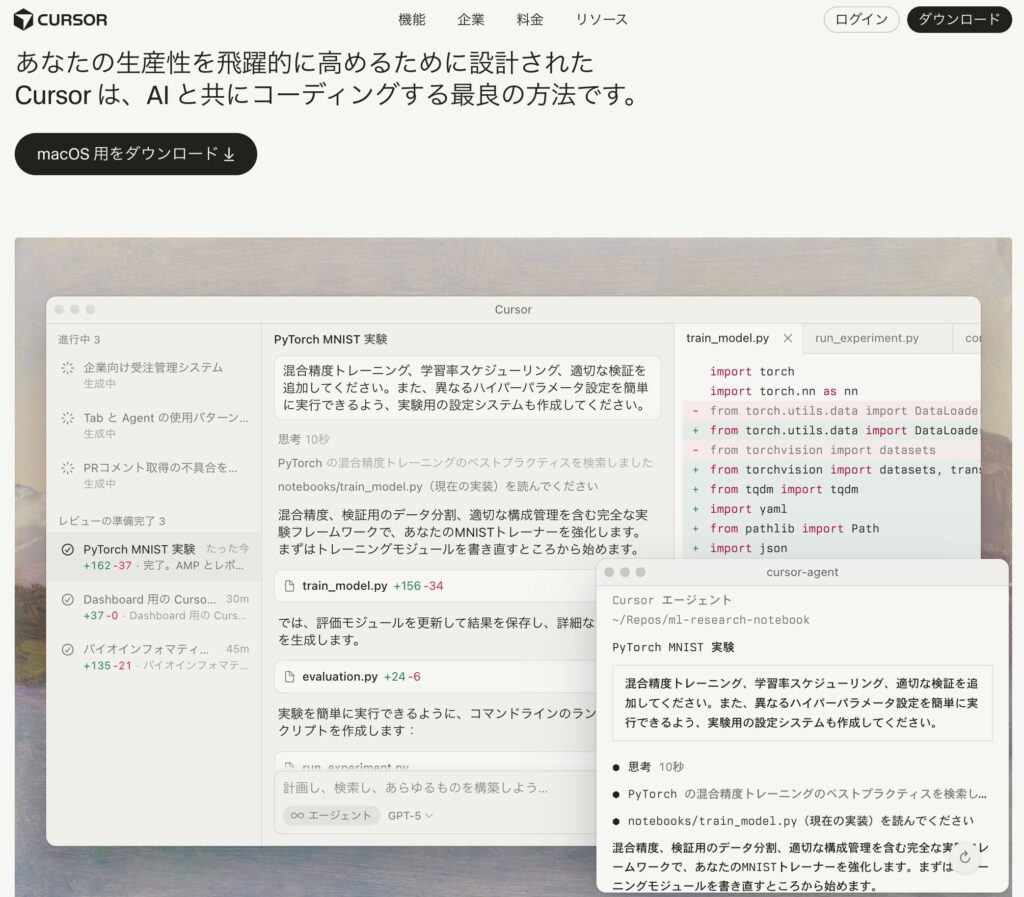Click the evaluation.py file icon
1024x897 pixels.
point(290,677)
